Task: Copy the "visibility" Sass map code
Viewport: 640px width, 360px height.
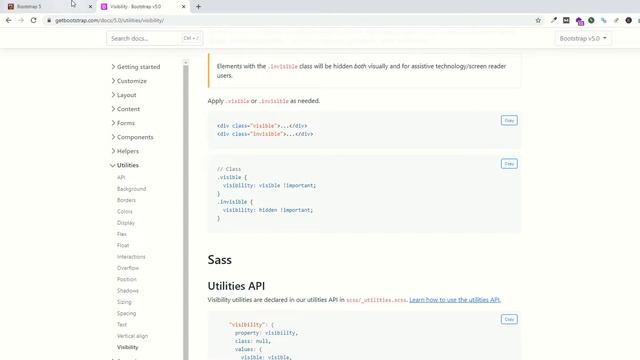Action: pyautogui.click(x=509, y=319)
